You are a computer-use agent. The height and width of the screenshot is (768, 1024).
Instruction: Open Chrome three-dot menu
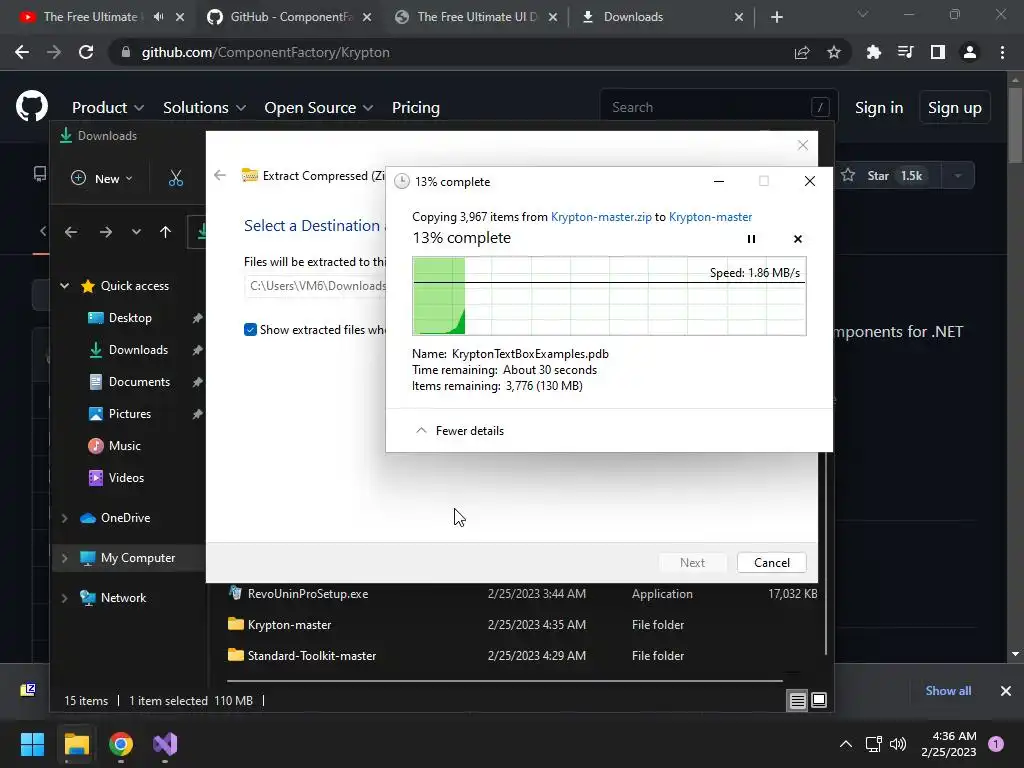point(1002,52)
